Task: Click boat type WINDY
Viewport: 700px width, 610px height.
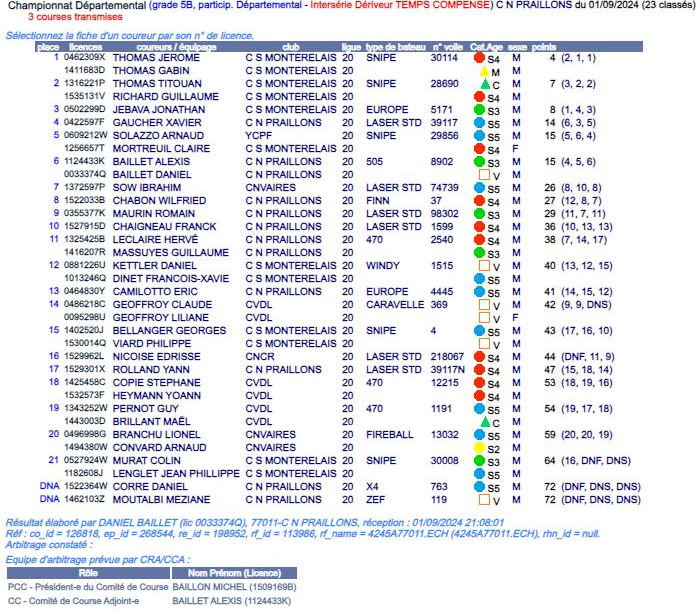Action: point(383,266)
